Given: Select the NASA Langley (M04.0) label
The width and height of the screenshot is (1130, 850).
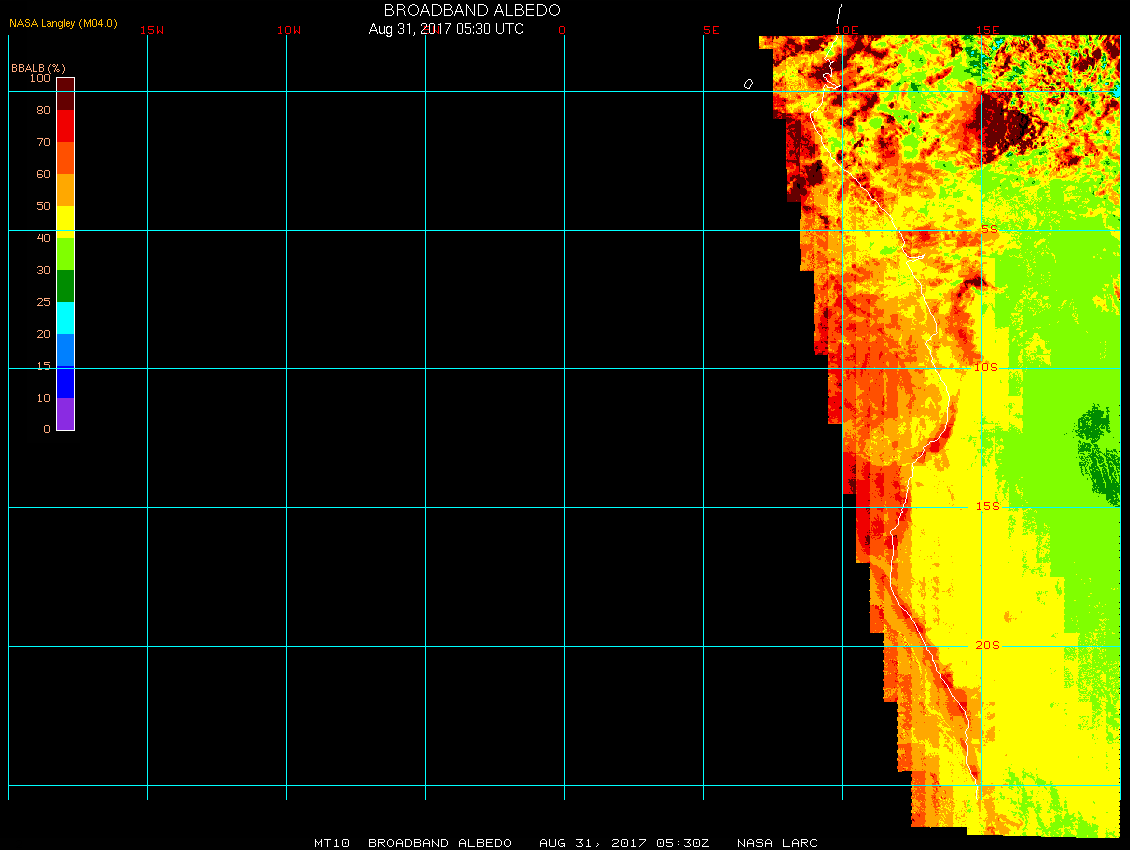Looking at the screenshot, I should click(63, 23).
